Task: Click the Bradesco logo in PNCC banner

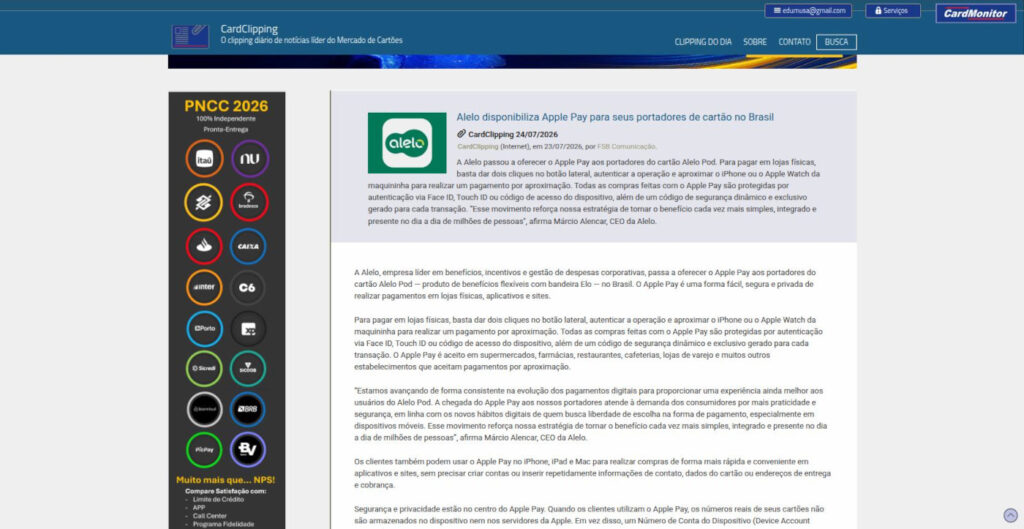Action: click(x=249, y=202)
